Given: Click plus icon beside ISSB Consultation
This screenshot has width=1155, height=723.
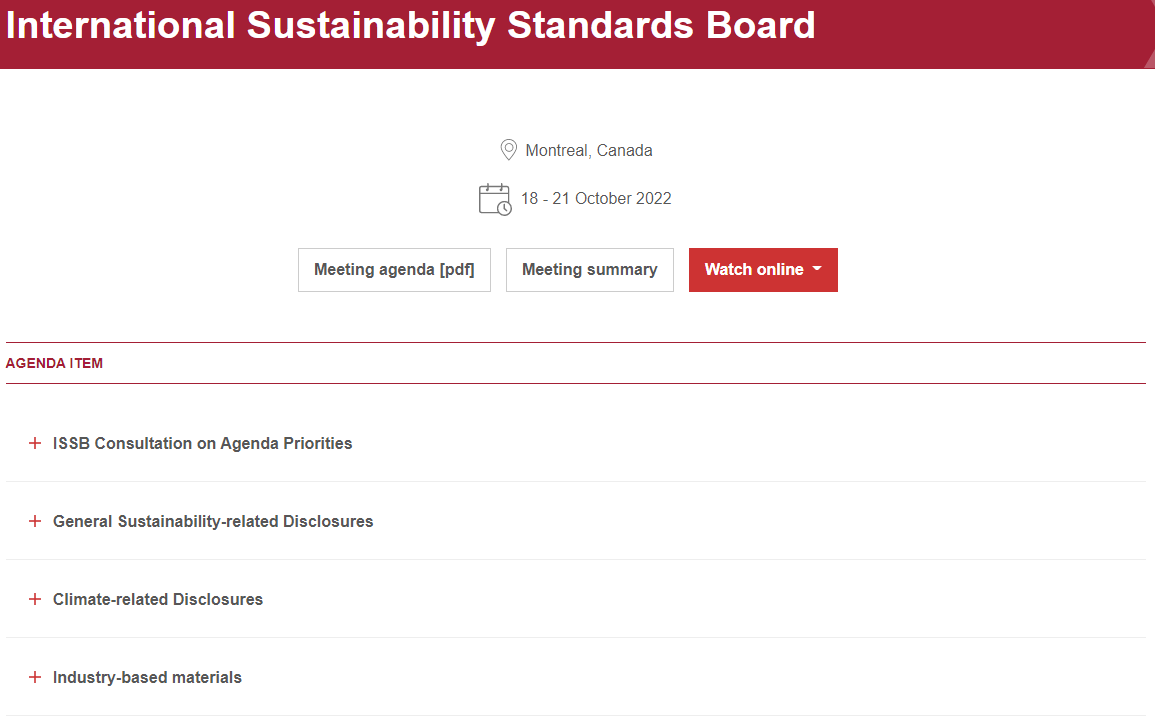Looking at the screenshot, I should coord(35,443).
